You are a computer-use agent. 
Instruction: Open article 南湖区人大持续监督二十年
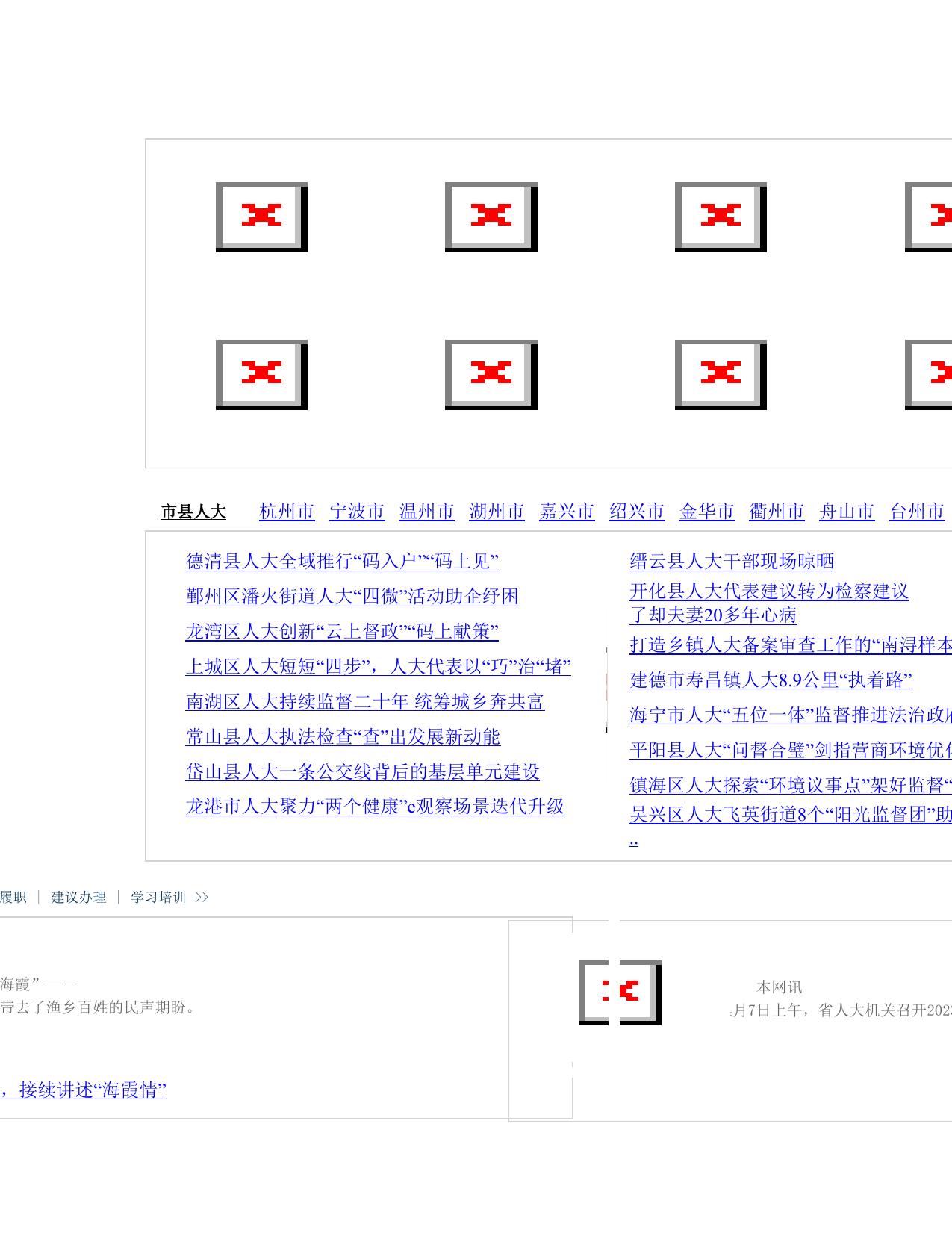click(x=365, y=702)
